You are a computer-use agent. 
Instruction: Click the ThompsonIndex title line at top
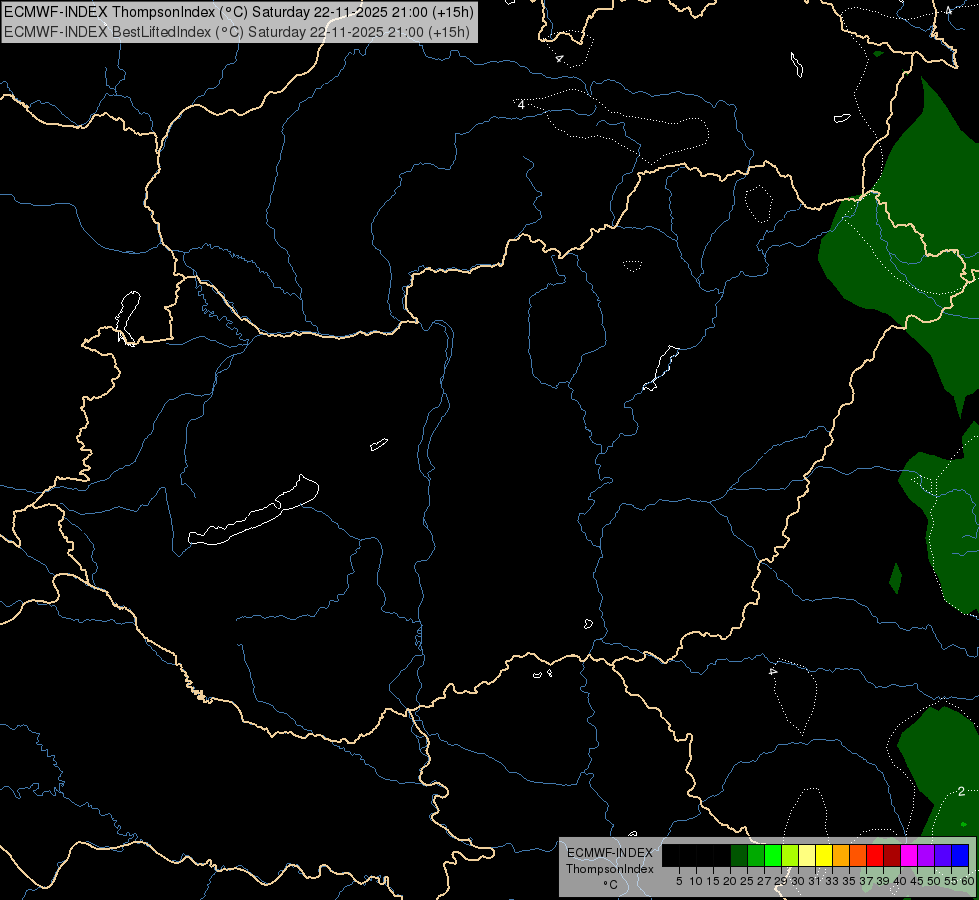point(239,12)
